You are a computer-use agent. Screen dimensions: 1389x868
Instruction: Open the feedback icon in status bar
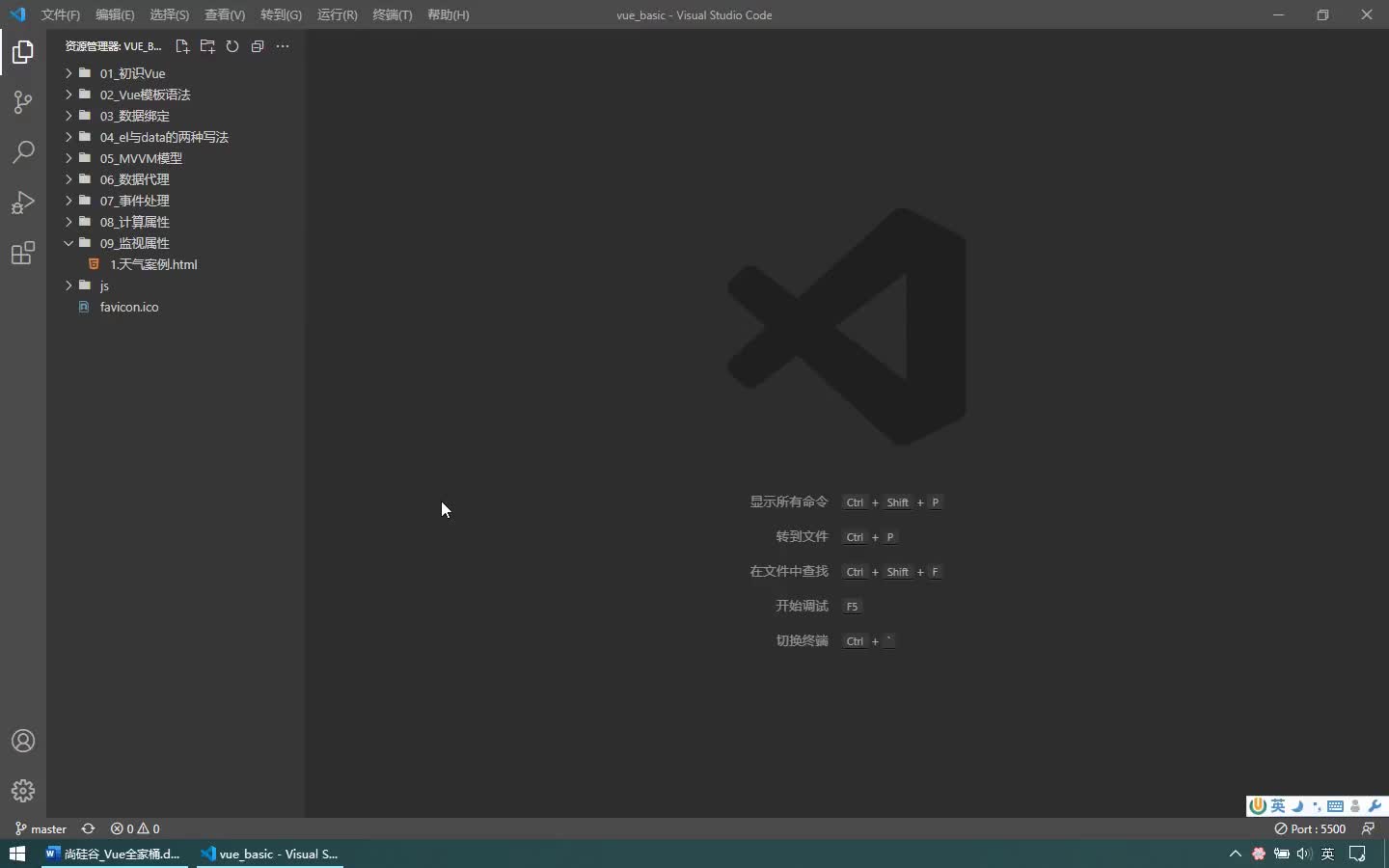tap(1368, 828)
